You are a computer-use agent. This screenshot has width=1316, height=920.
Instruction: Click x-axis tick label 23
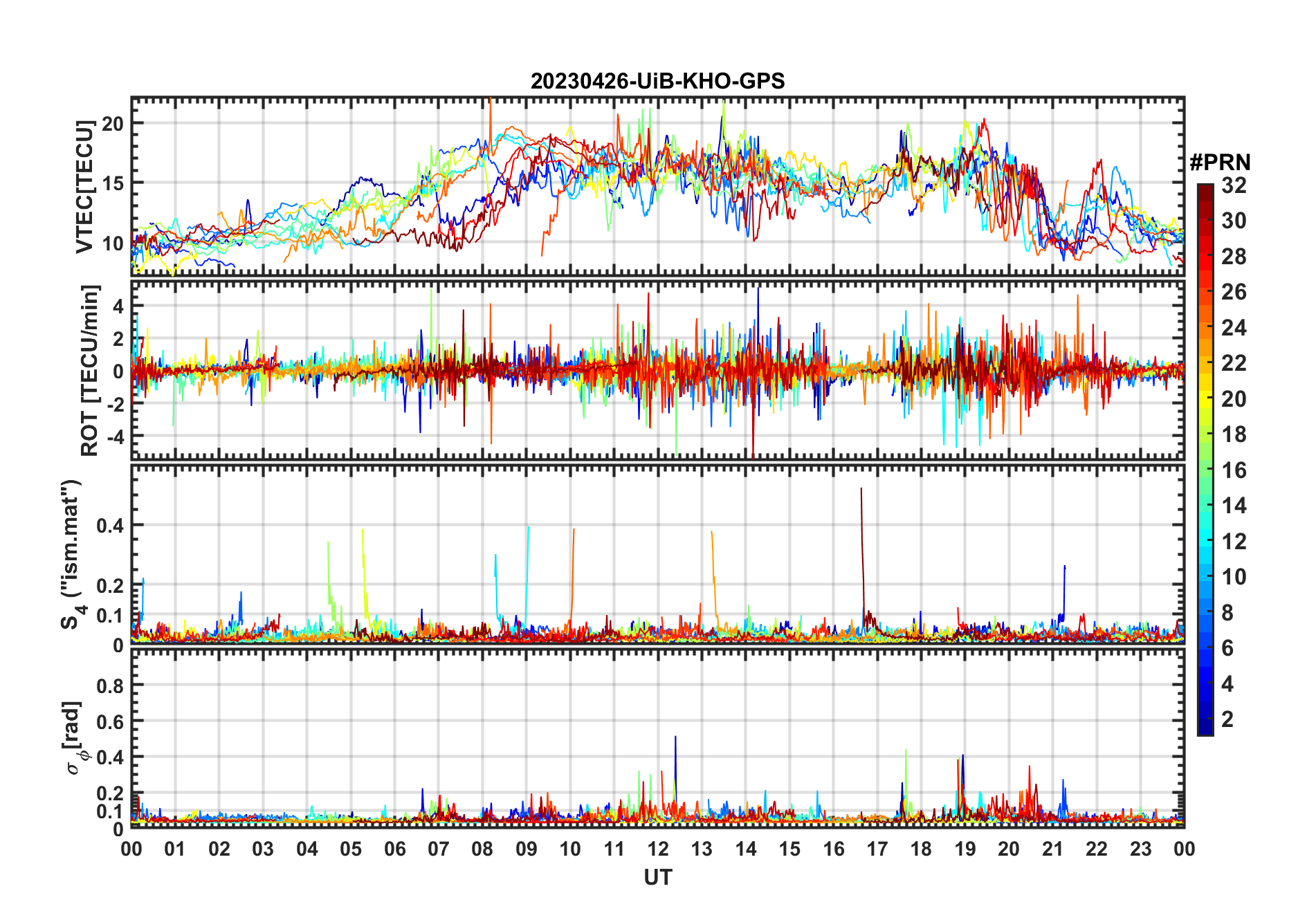(x=1140, y=849)
